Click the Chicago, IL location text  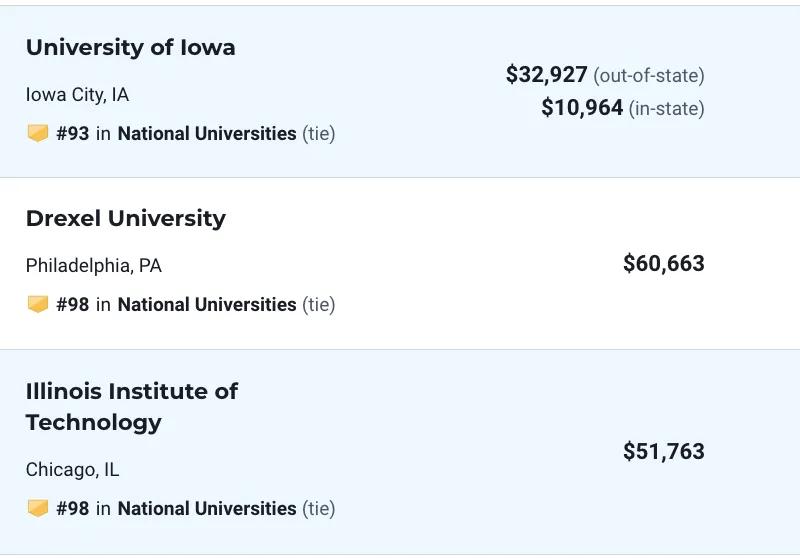72,470
